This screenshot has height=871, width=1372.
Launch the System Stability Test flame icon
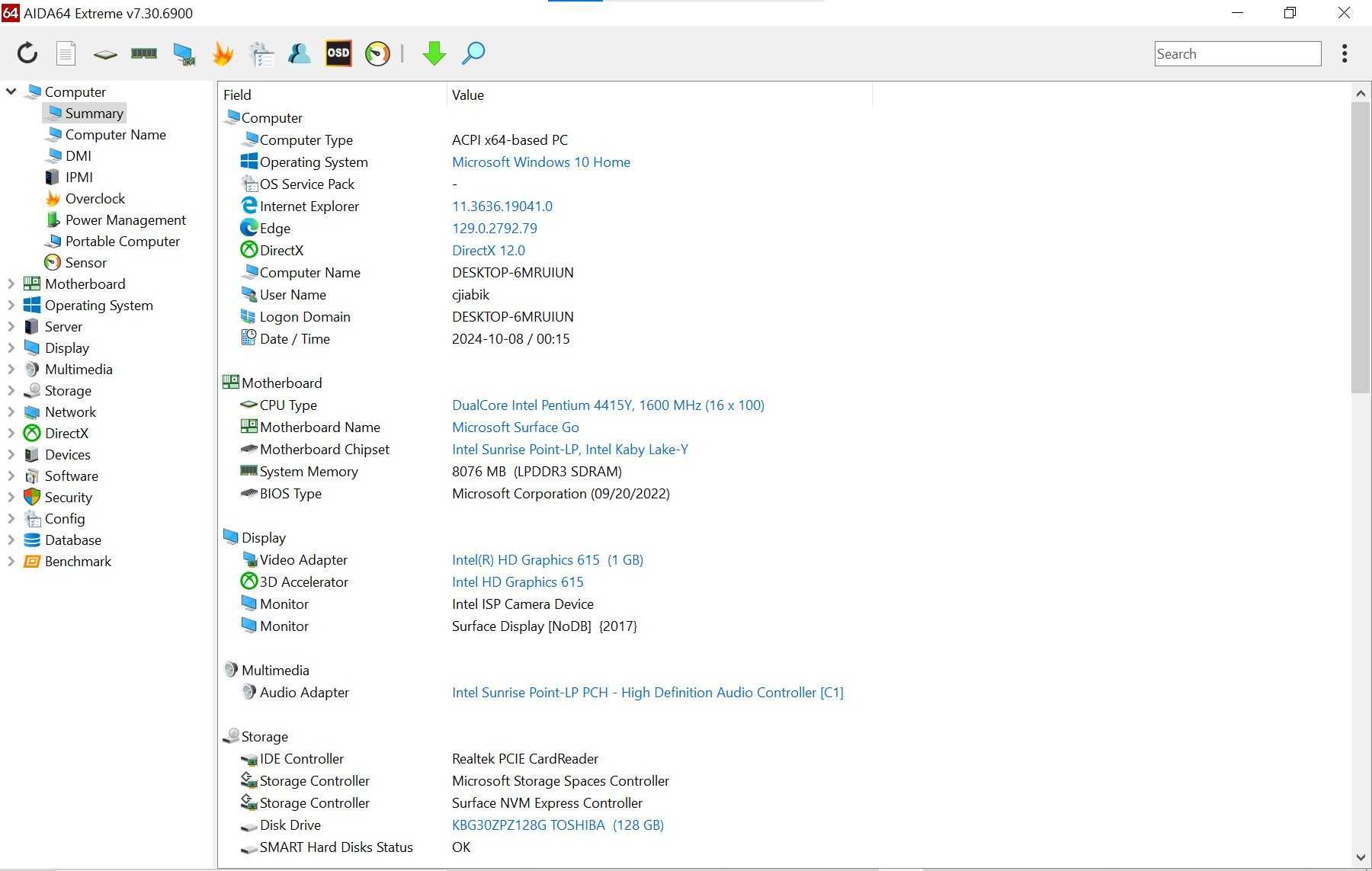point(223,53)
